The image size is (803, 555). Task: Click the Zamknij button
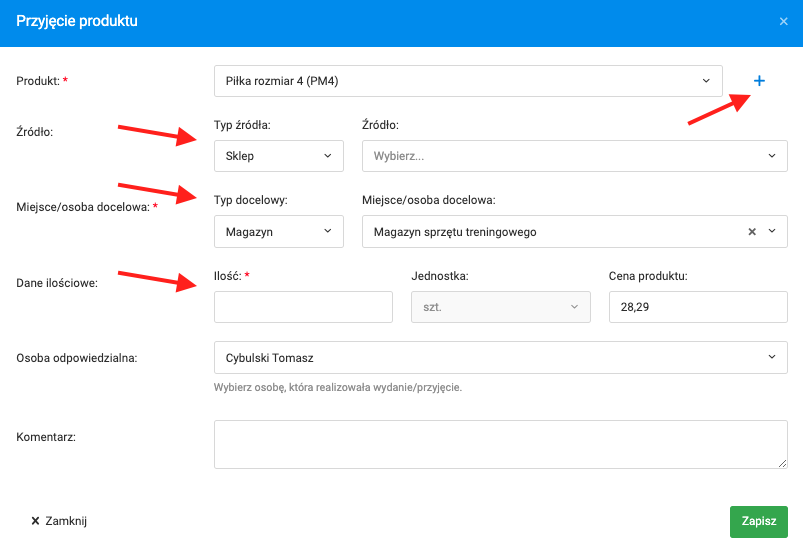(59, 521)
